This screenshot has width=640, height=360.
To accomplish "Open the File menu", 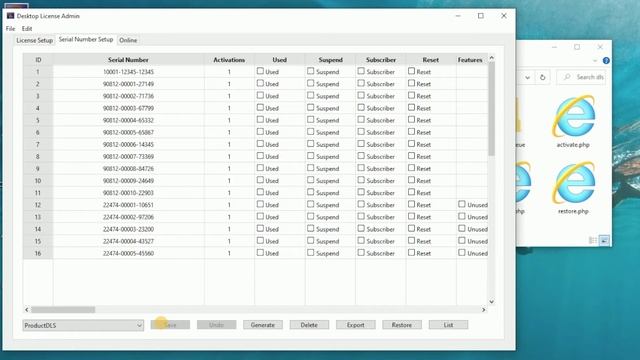I will pyautogui.click(x=10, y=29).
